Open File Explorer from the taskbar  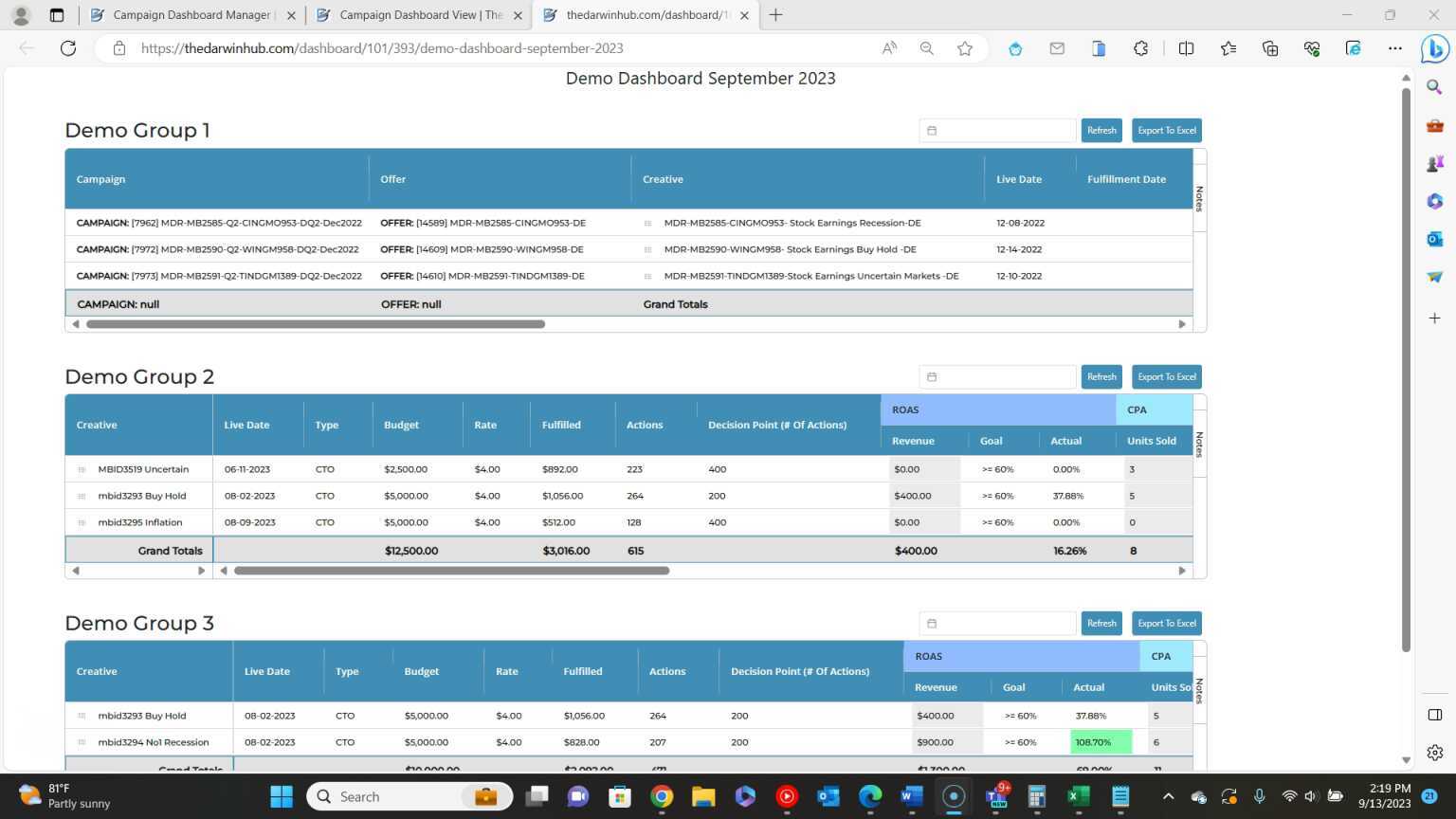[702, 796]
